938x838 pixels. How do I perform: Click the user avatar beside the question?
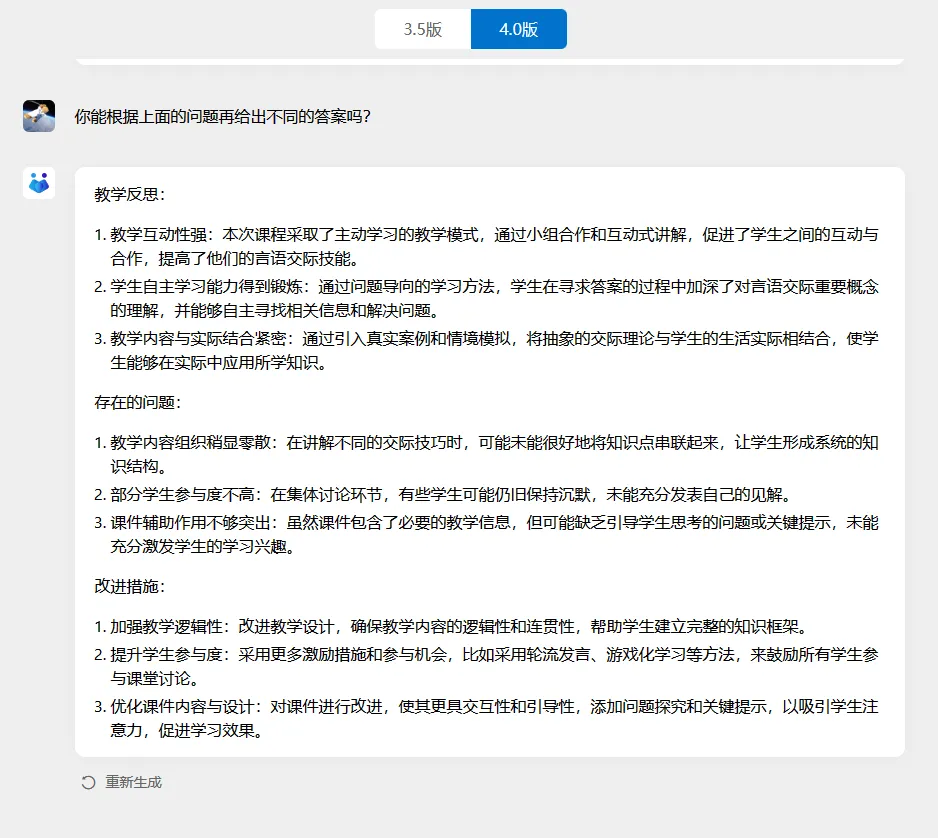click(39, 116)
